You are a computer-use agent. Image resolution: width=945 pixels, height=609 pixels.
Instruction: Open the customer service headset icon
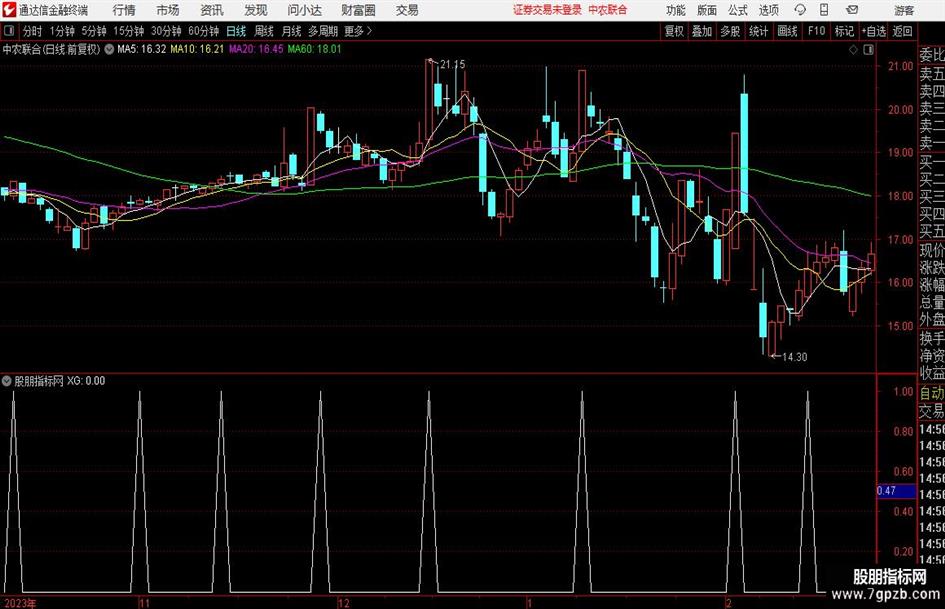800,10
